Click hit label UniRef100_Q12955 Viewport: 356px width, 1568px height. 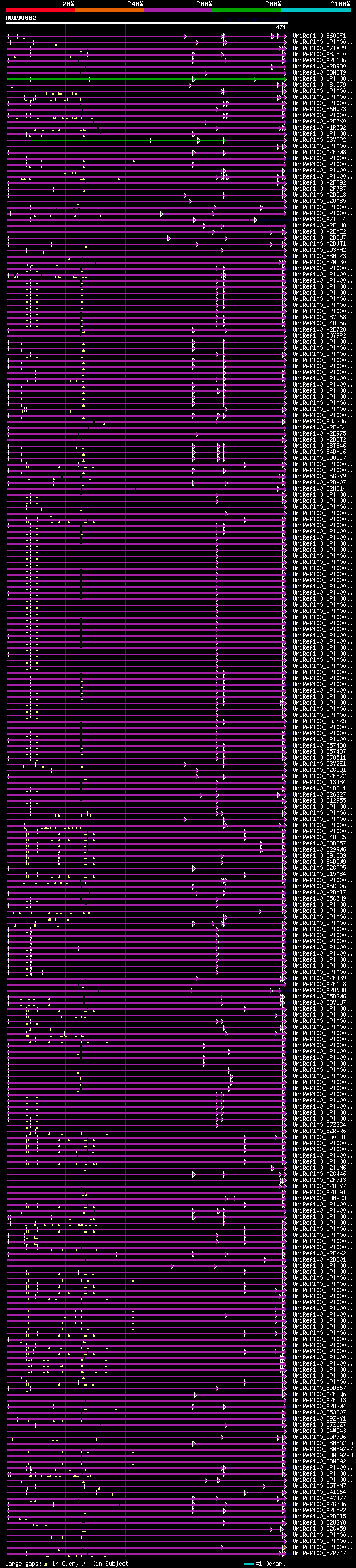pyautogui.click(x=319, y=800)
